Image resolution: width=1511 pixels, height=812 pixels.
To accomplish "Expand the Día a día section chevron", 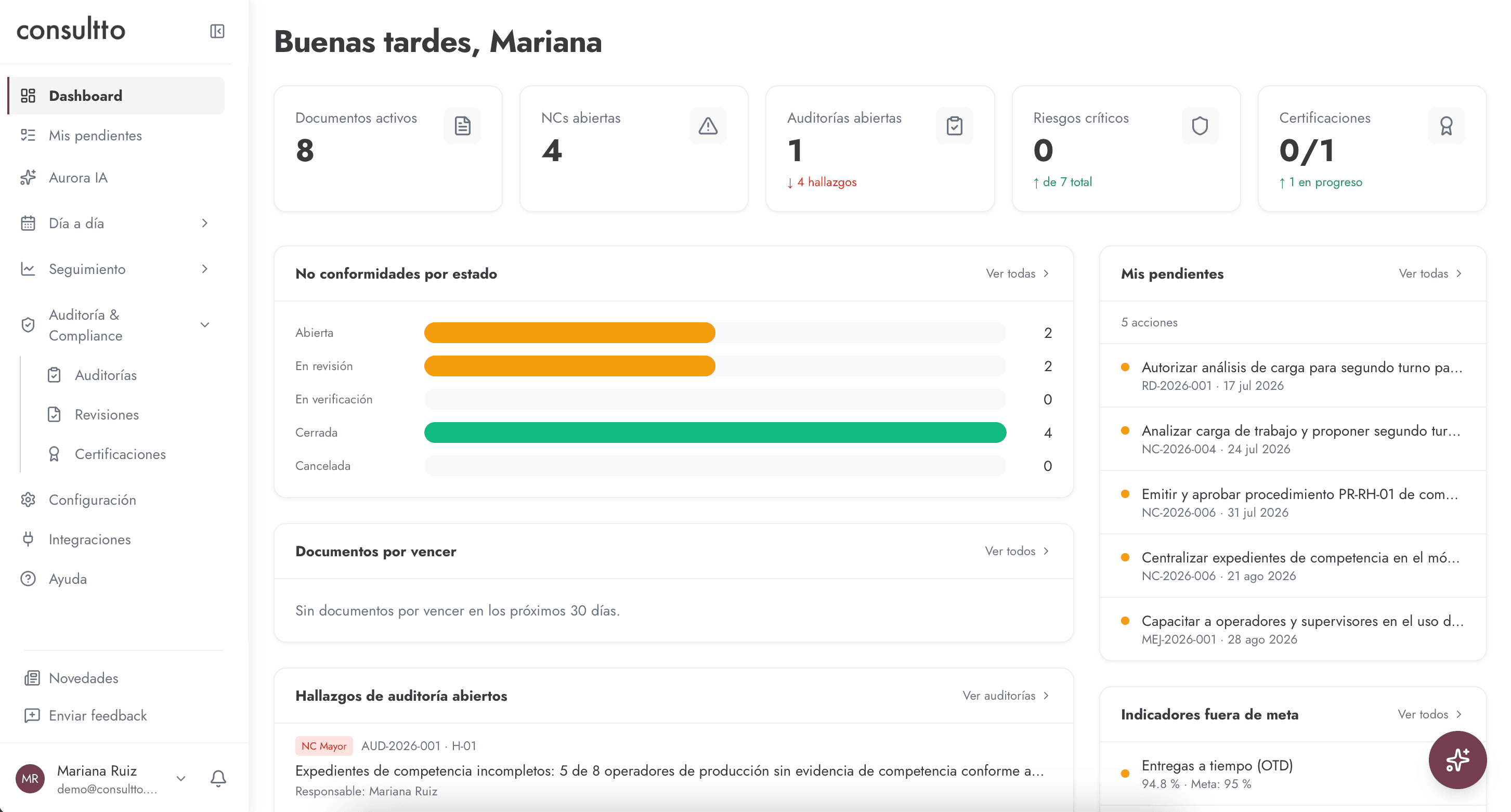I will coord(205,224).
